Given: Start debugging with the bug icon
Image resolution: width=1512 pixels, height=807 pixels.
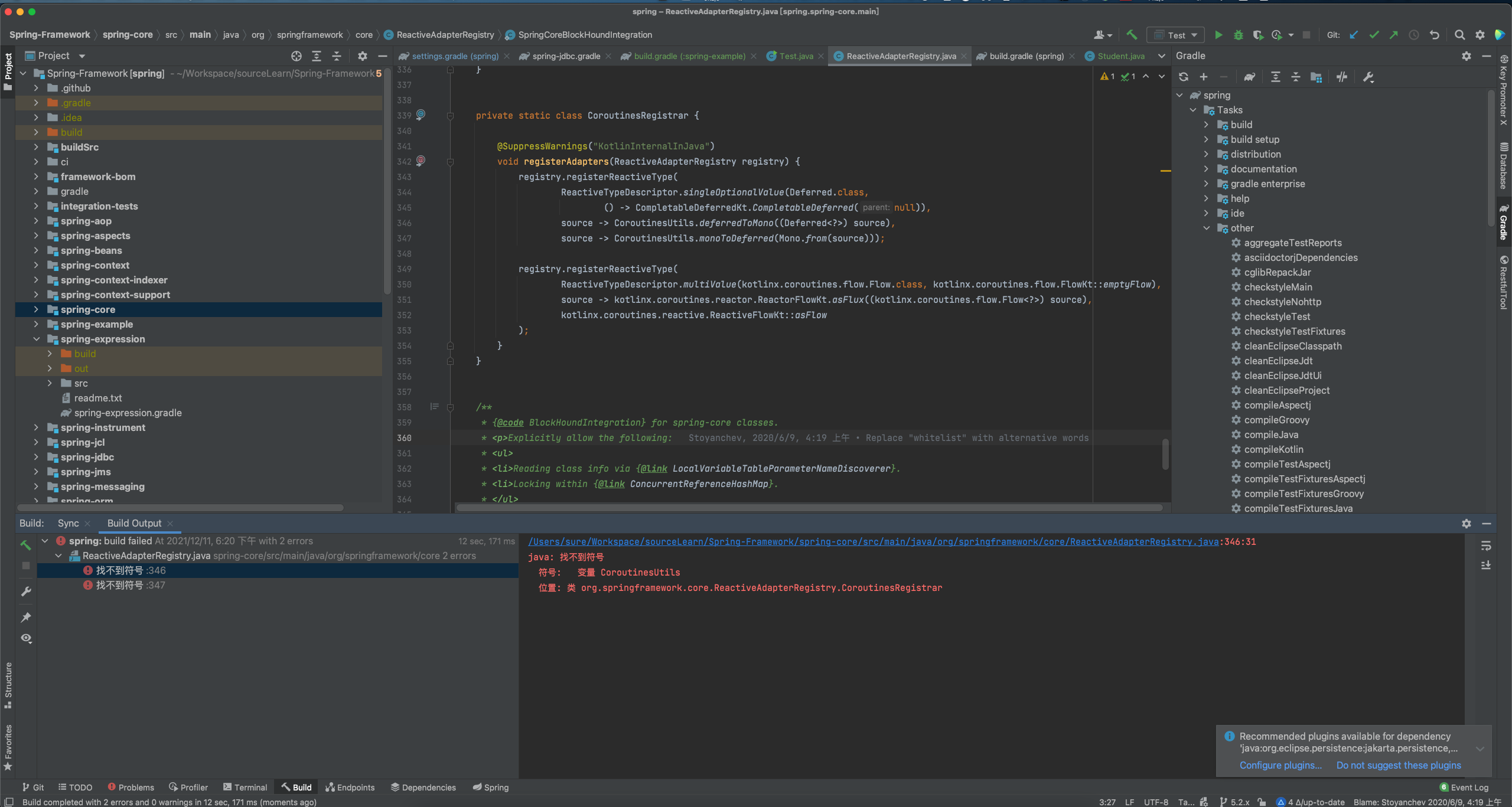Looking at the screenshot, I should pos(1239,35).
